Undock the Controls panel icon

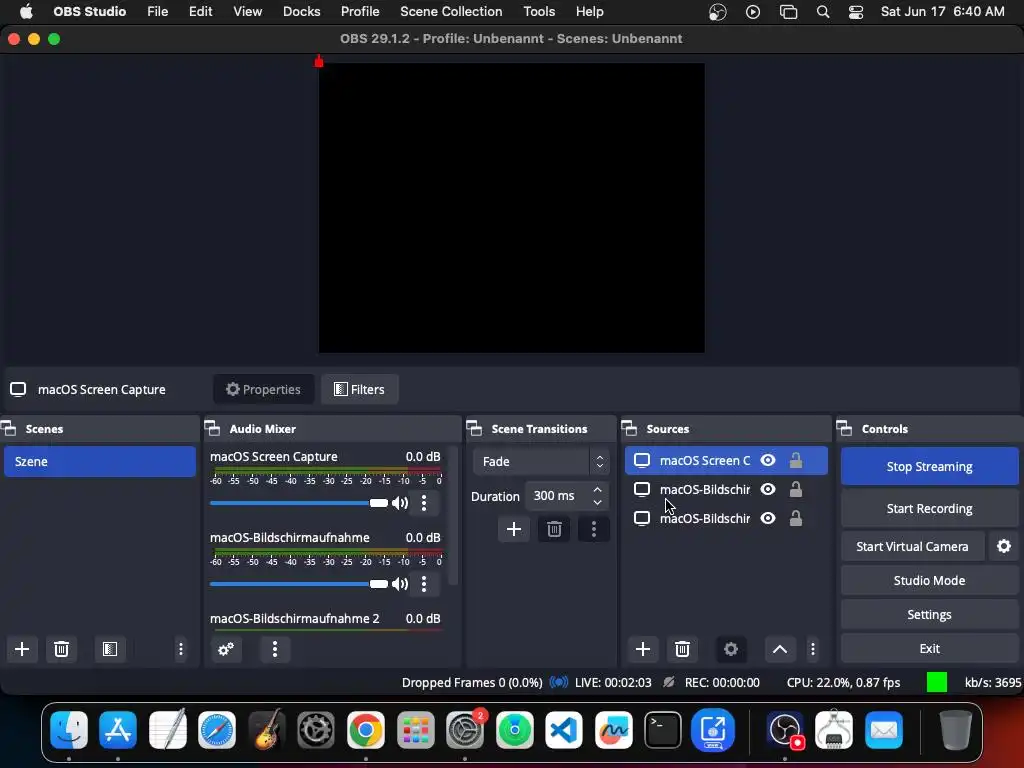tap(844, 428)
